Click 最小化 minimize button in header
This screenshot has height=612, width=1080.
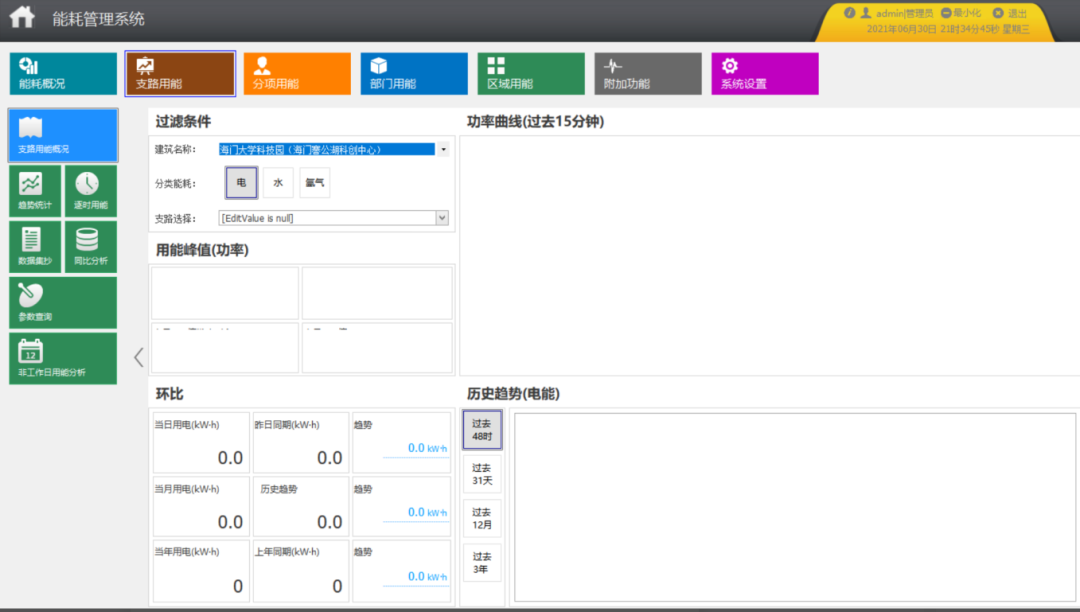[961, 13]
